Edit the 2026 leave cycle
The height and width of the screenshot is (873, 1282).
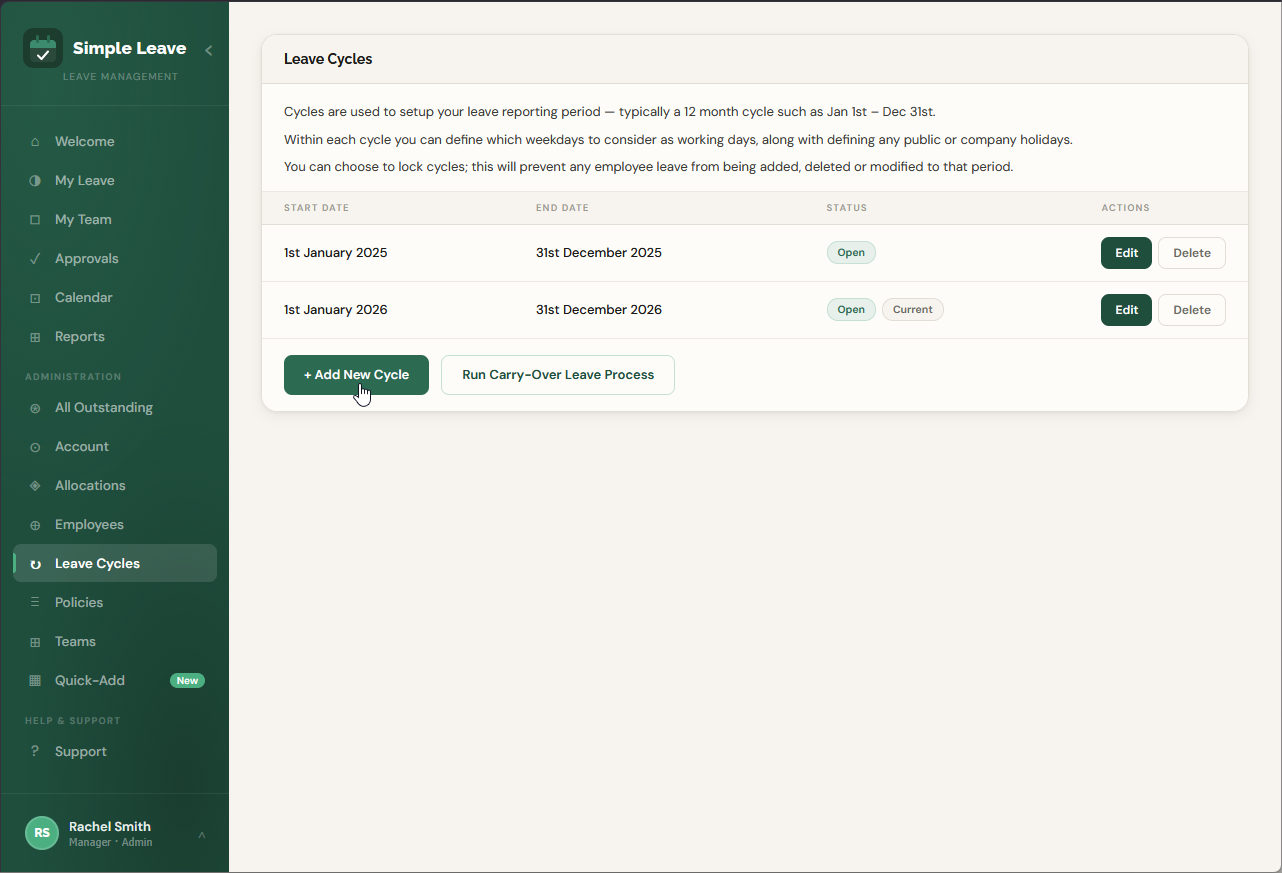pyautogui.click(x=1126, y=310)
